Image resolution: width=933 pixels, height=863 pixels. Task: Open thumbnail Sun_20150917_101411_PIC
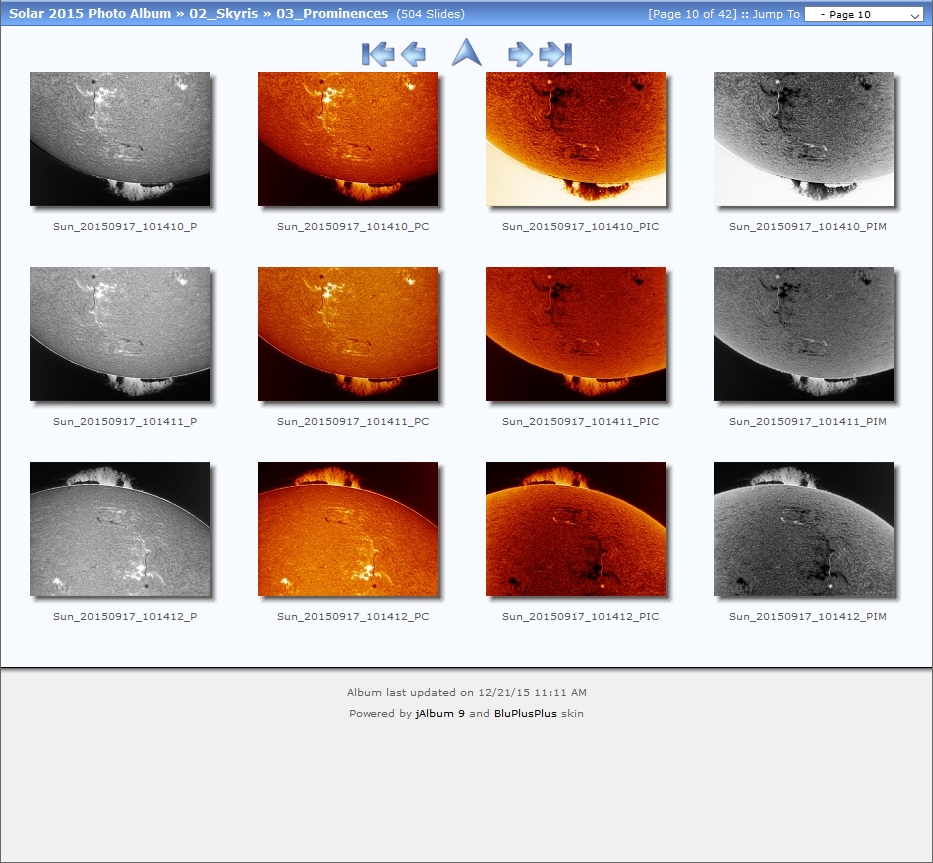pyautogui.click(x=576, y=334)
